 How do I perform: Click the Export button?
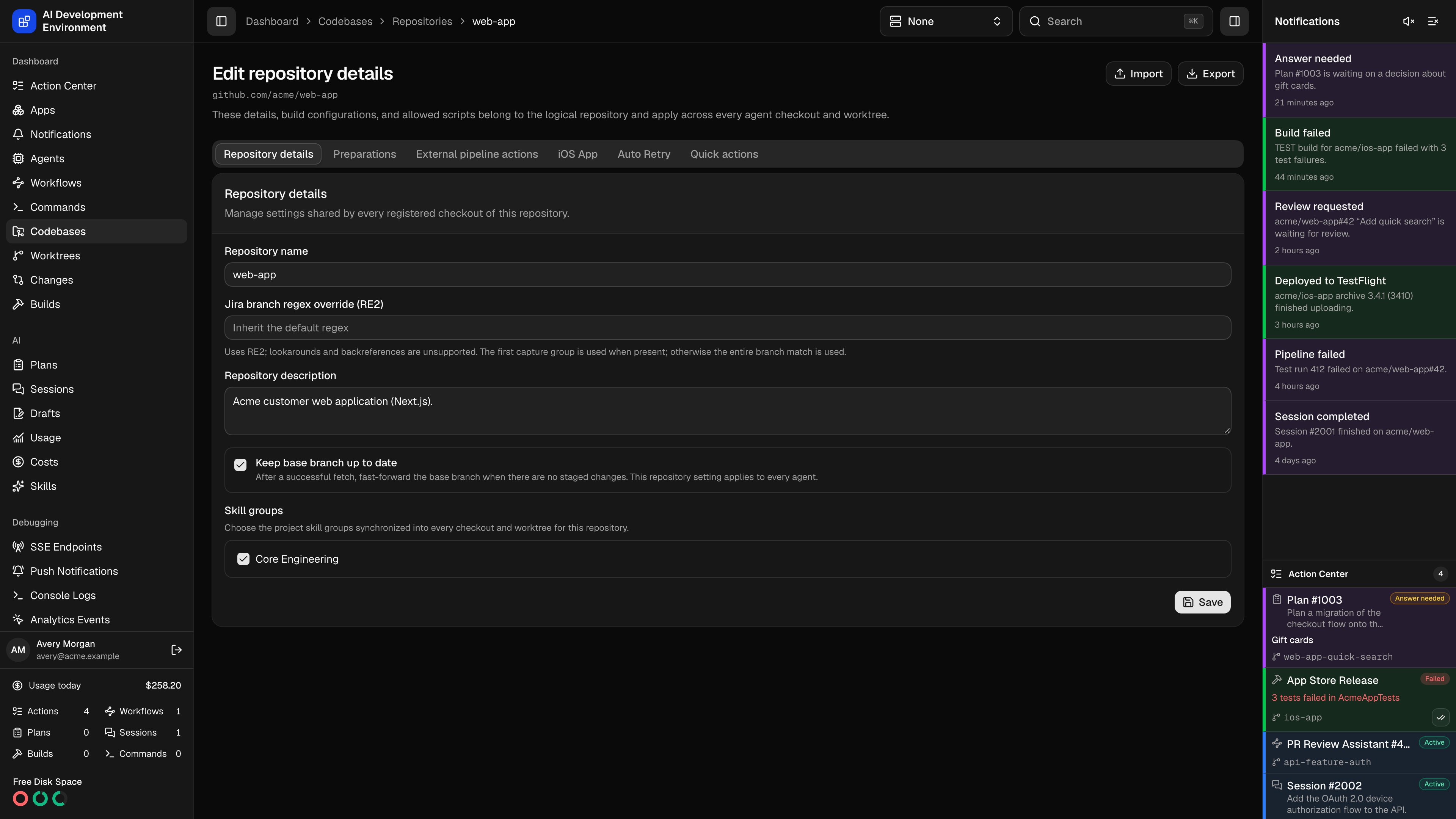pos(1210,74)
